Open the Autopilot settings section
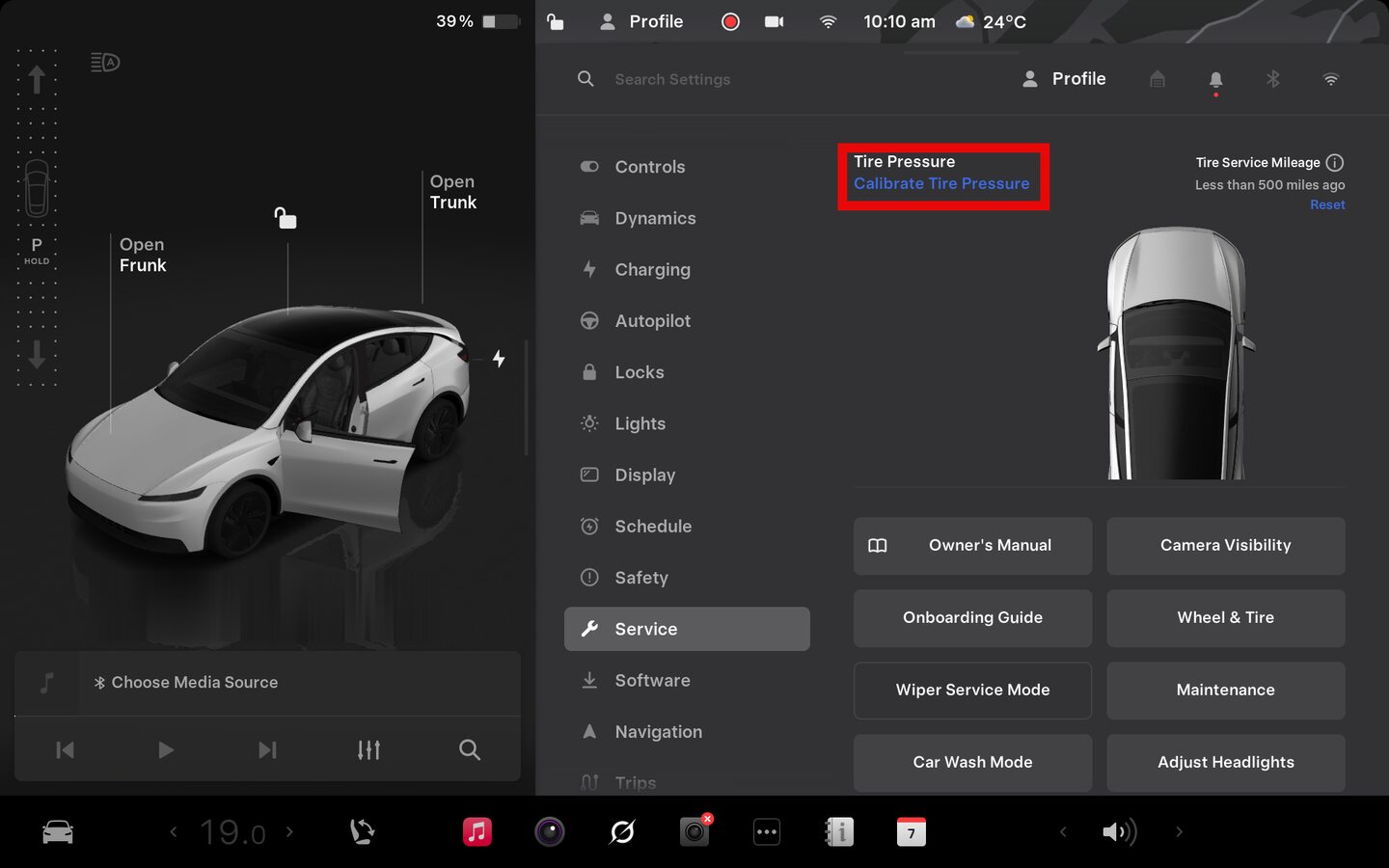This screenshot has width=1389, height=868. pyautogui.click(x=652, y=321)
